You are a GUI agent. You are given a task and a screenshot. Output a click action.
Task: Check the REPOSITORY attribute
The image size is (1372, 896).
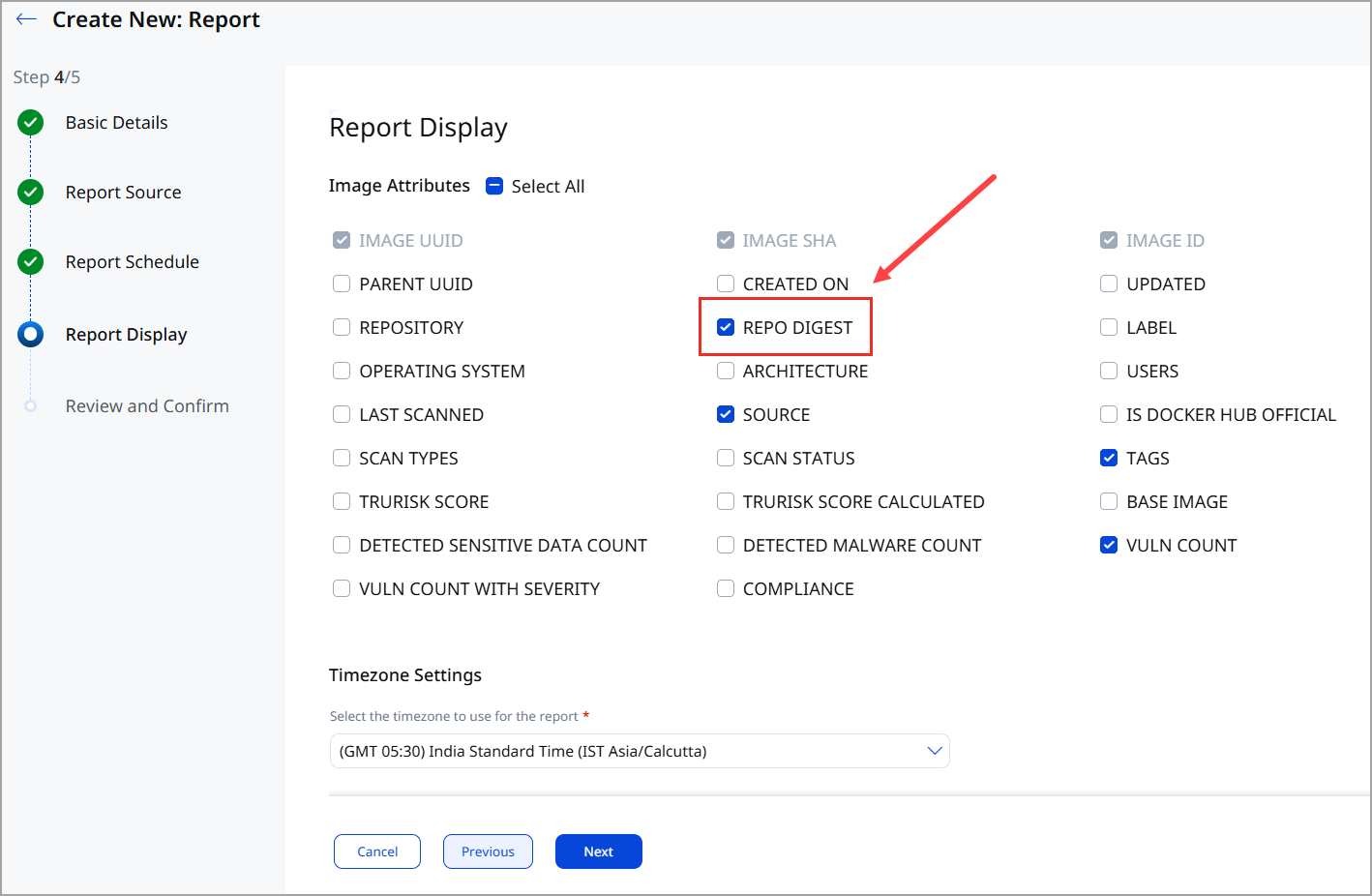click(x=342, y=328)
